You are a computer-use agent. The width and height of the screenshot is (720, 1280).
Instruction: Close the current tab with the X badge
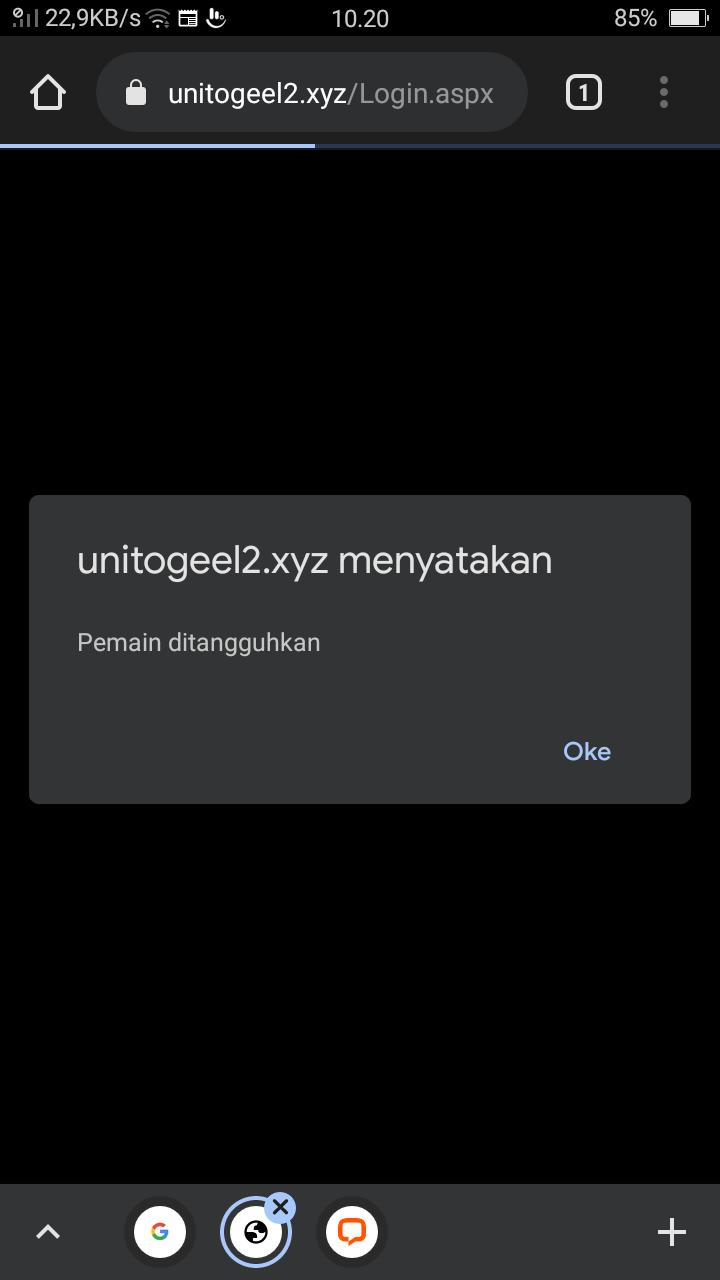280,1207
